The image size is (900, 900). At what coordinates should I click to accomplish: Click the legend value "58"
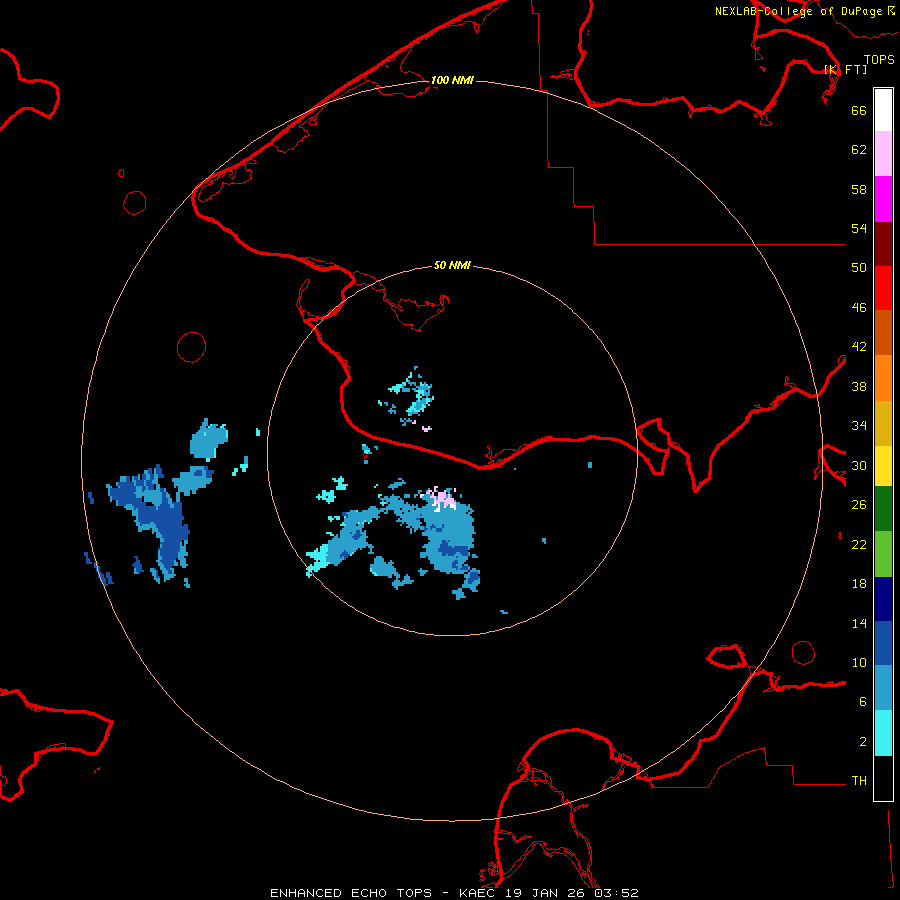click(x=859, y=189)
